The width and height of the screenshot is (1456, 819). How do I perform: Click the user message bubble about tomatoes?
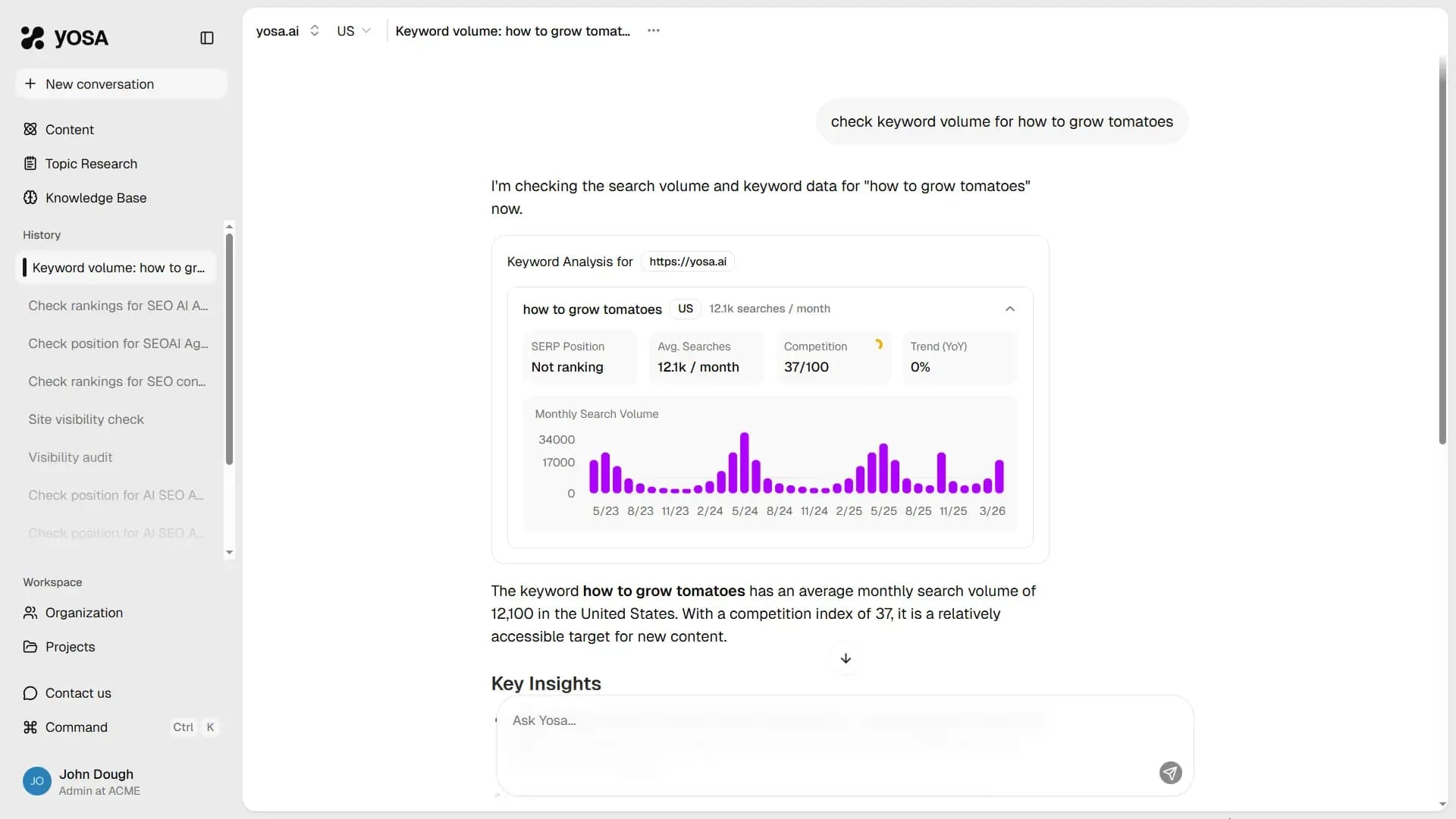click(x=1001, y=121)
